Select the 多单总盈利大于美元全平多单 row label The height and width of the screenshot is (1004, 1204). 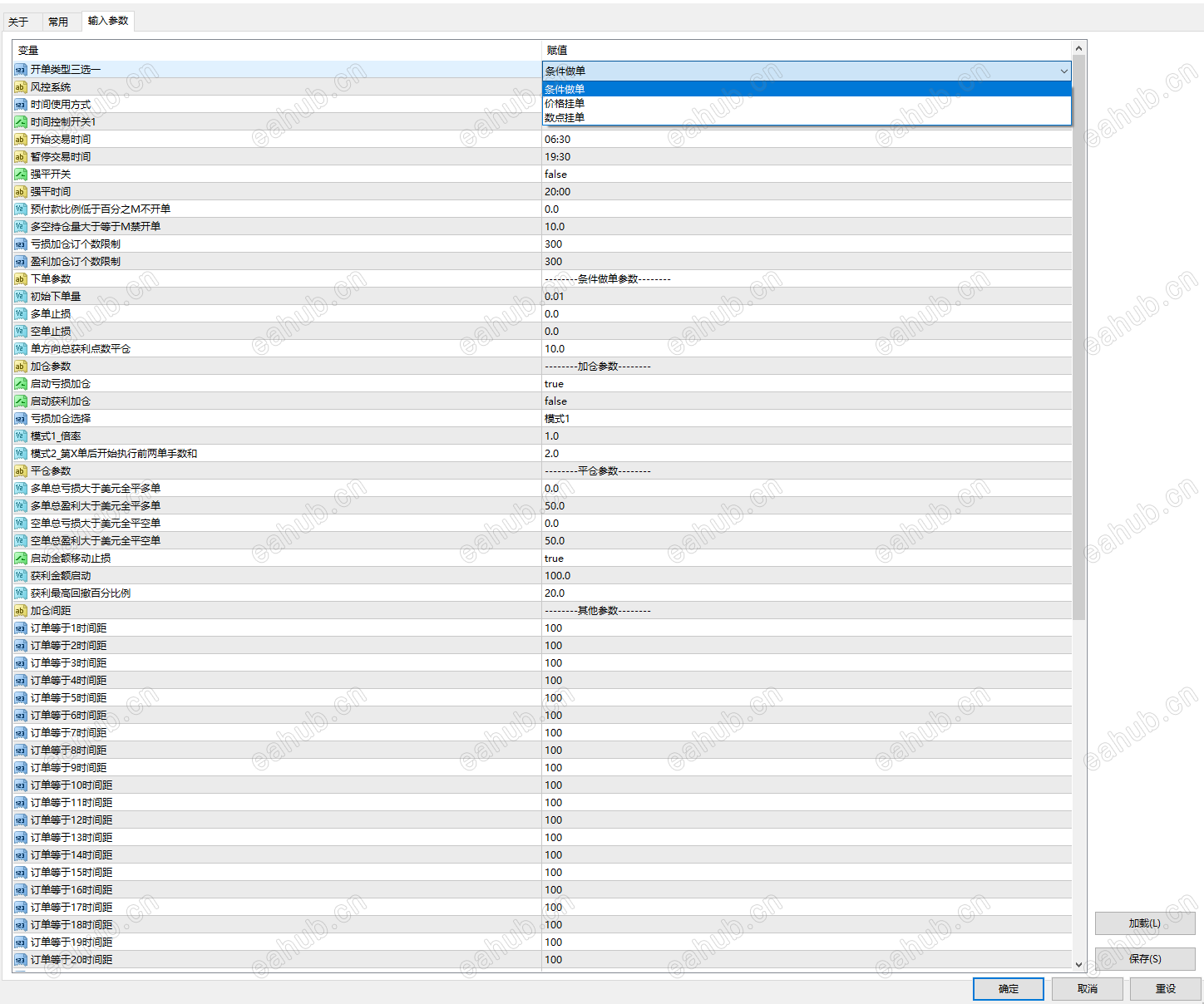[96, 506]
